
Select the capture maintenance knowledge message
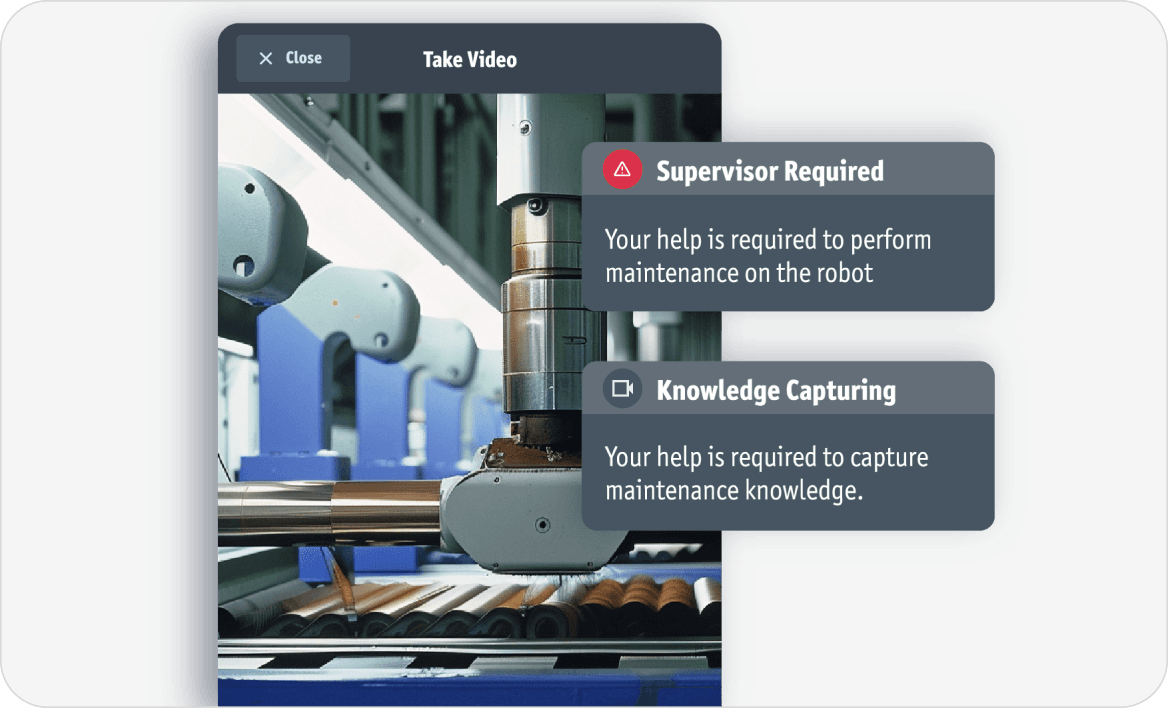(x=766, y=474)
